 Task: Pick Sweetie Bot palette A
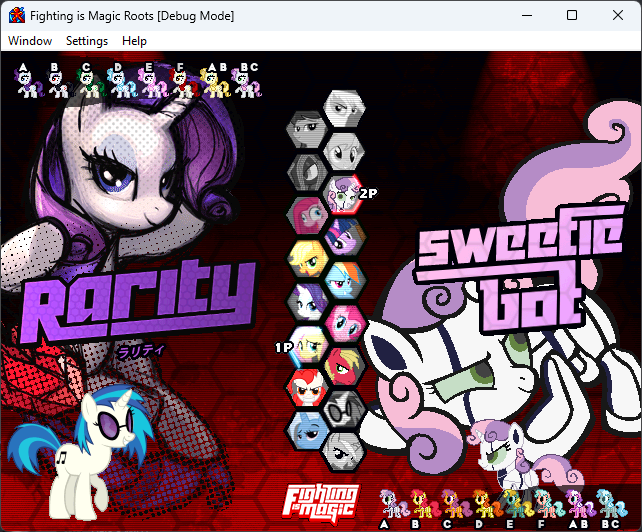click(x=393, y=508)
